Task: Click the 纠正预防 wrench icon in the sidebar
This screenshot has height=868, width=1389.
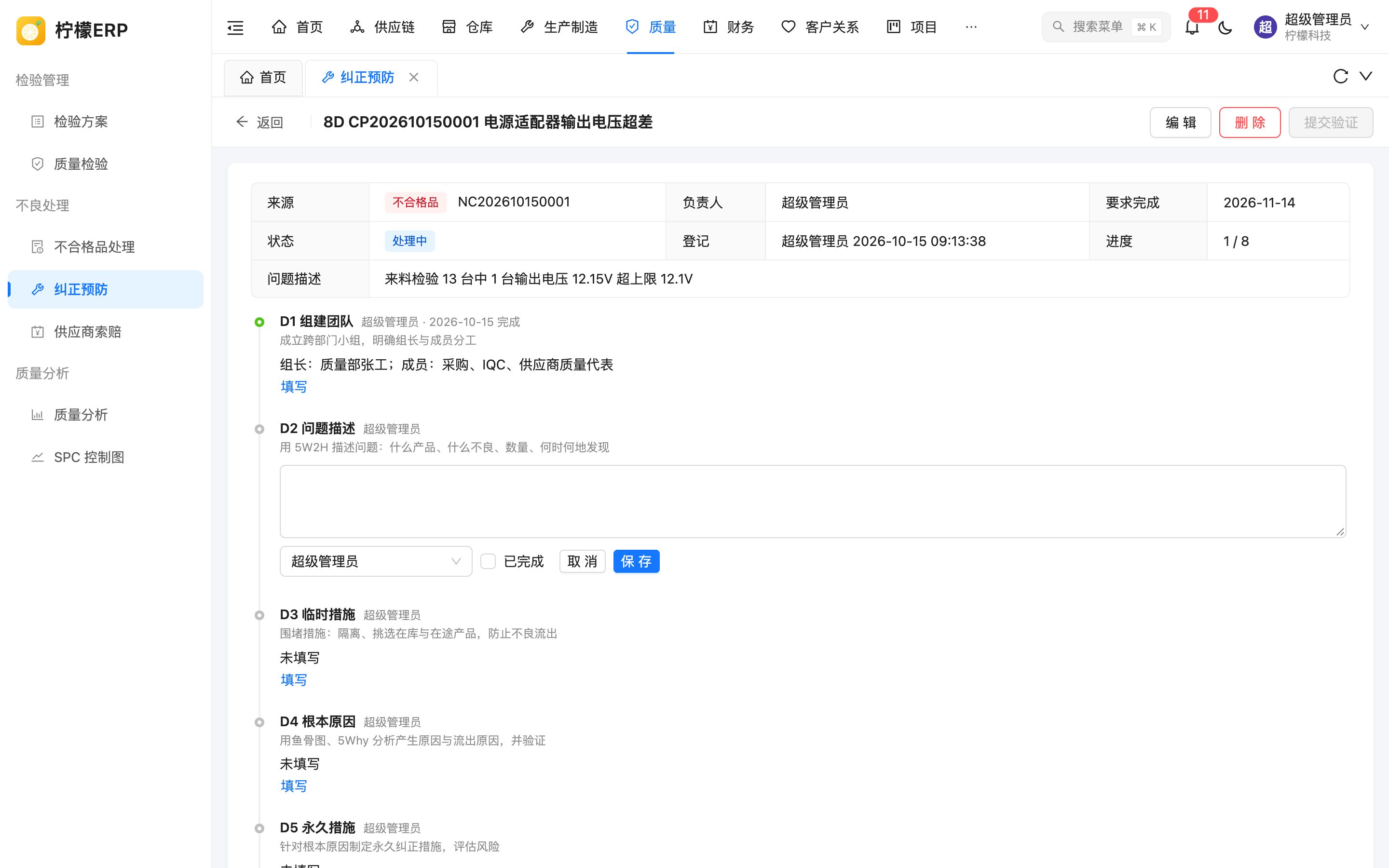Action: tap(37, 289)
